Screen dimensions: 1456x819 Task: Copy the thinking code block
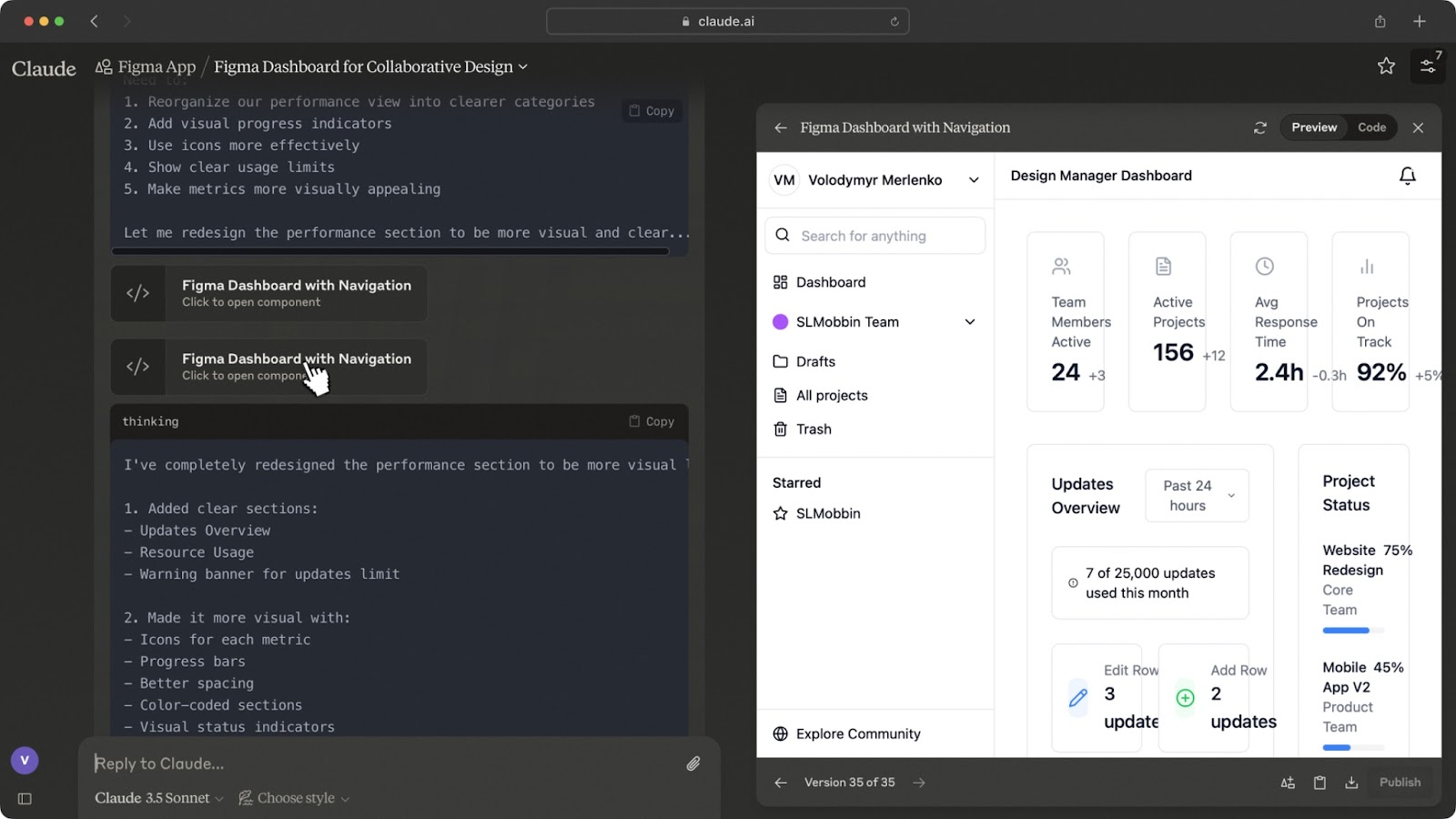point(652,421)
